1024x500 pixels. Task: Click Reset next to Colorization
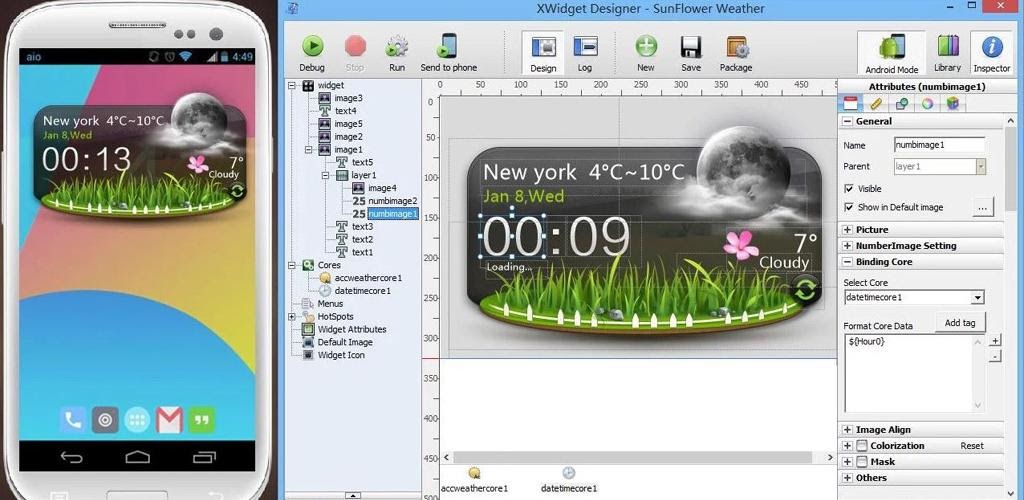972,446
